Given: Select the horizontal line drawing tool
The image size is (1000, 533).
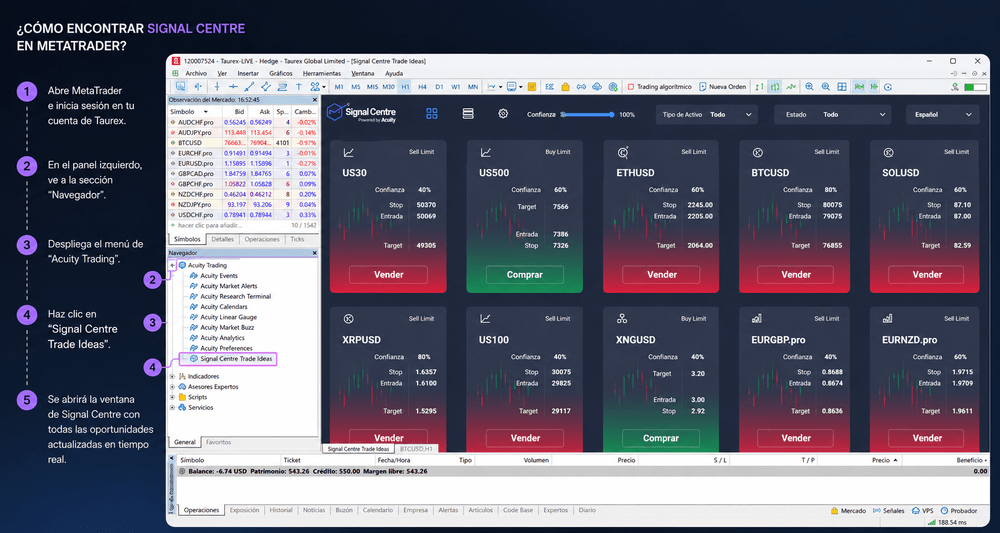Looking at the screenshot, I should click(x=233, y=87).
